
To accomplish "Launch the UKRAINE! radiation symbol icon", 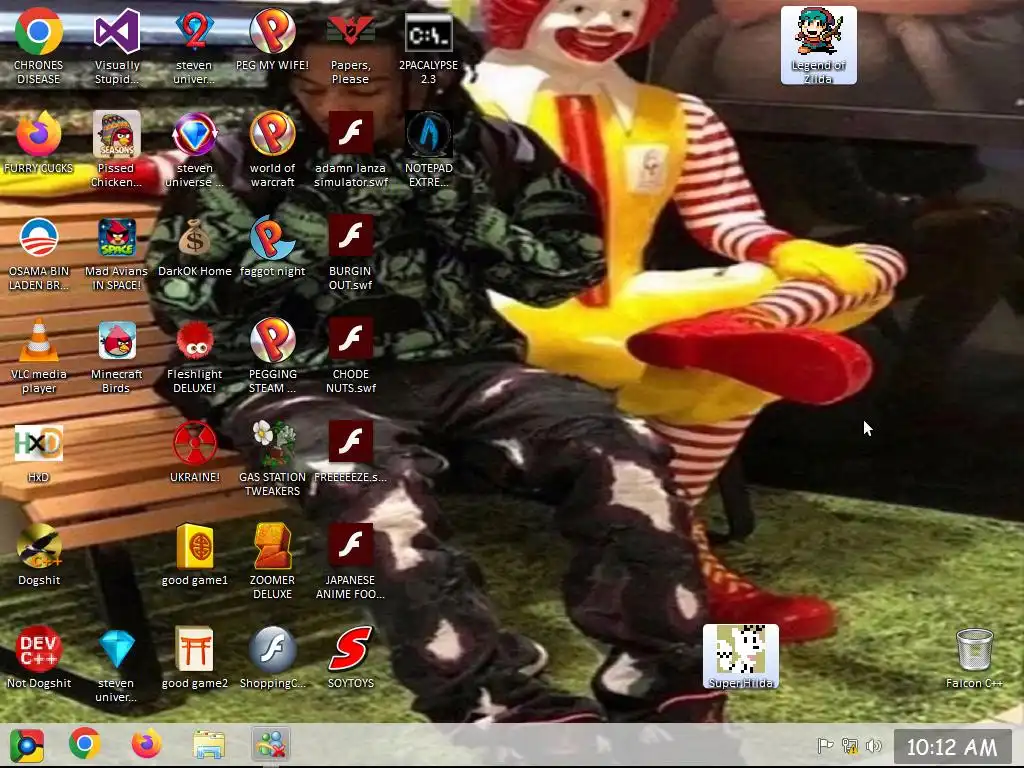I will (x=194, y=452).
